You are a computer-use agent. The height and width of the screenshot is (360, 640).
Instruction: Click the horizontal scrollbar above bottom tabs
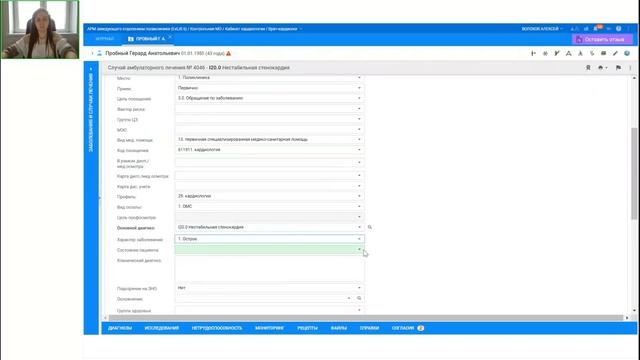click(366, 318)
